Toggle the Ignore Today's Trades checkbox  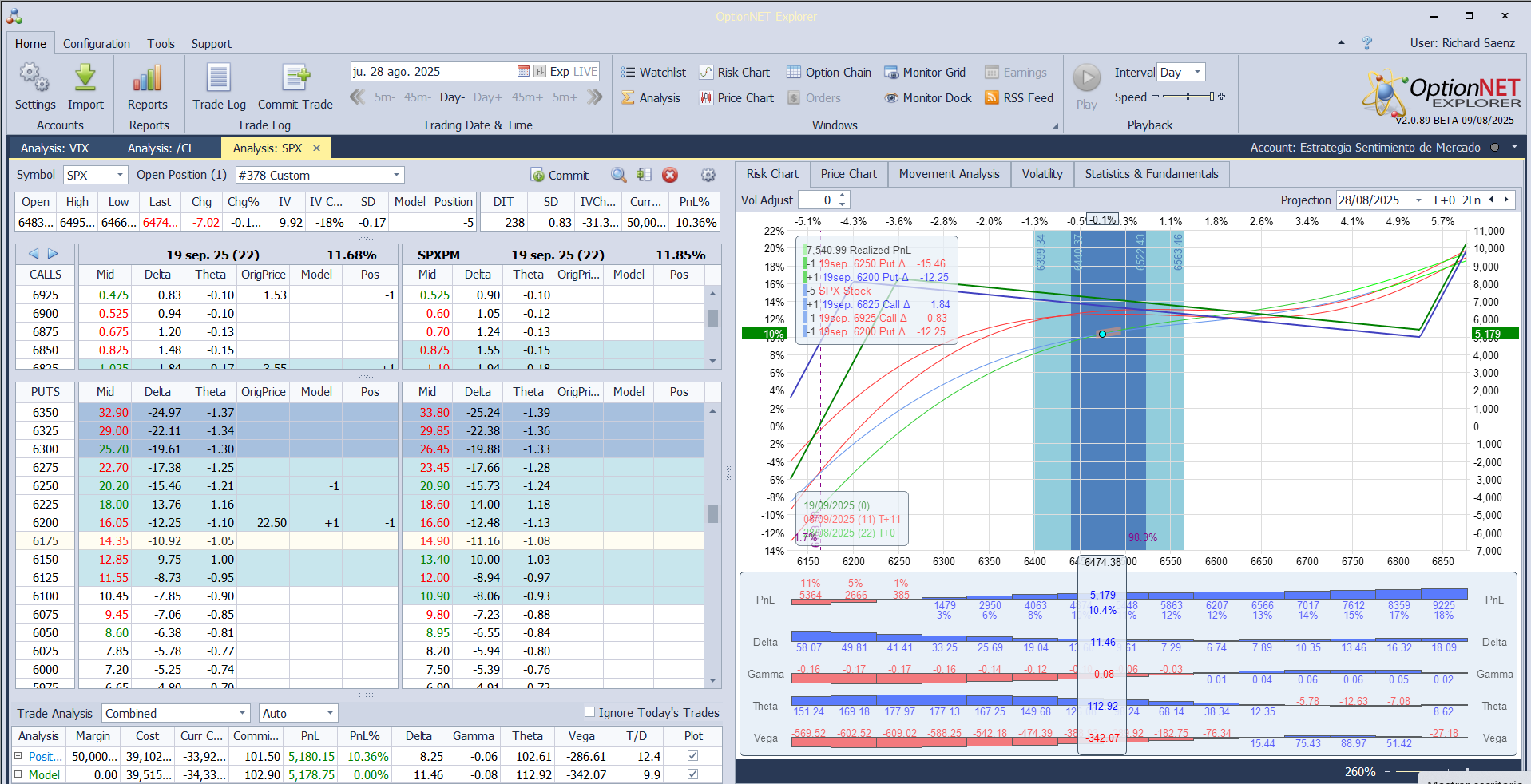590,712
